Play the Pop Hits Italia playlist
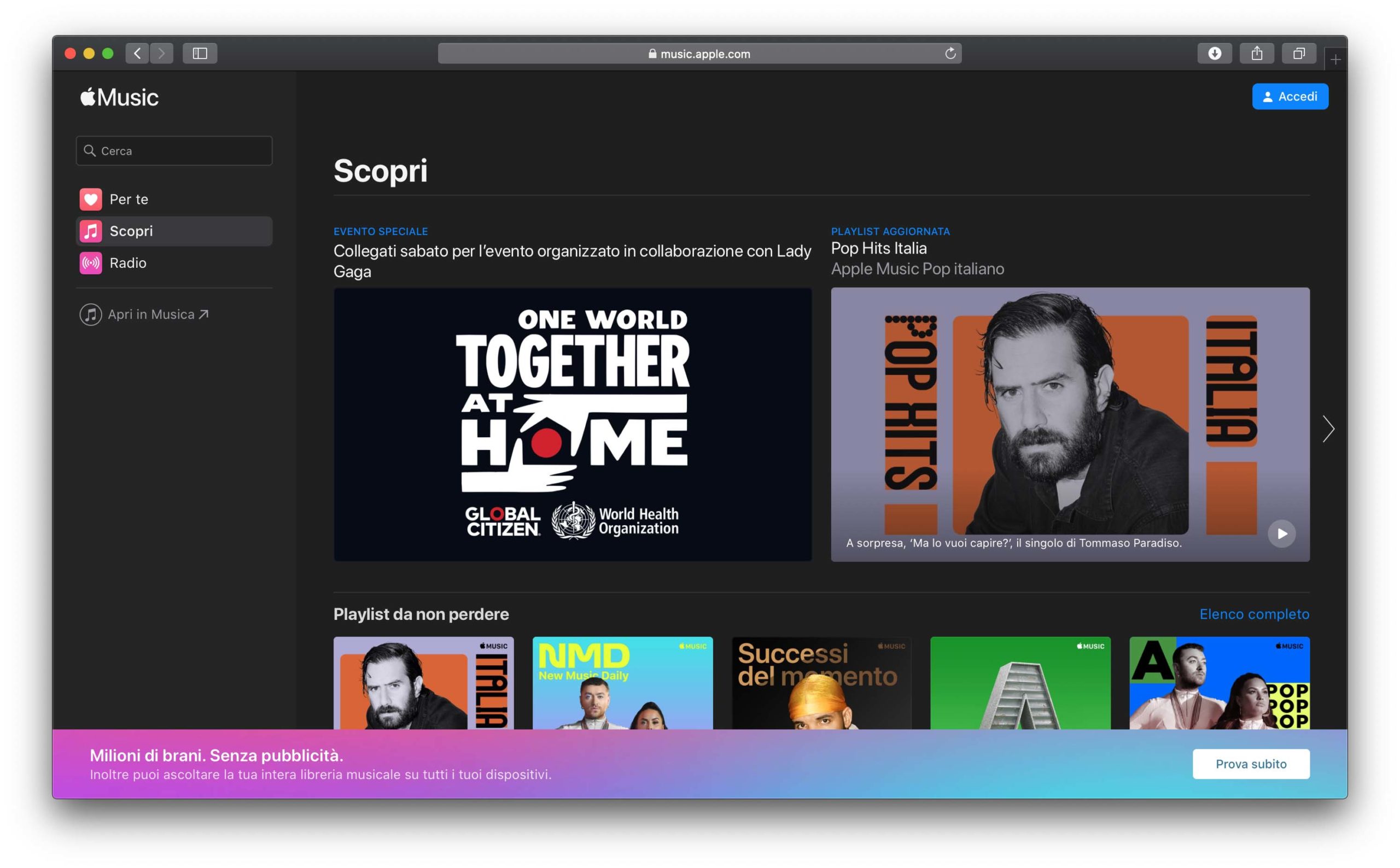Image resolution: width=1400 pixels, height=868 pixels. (1282, 534)
